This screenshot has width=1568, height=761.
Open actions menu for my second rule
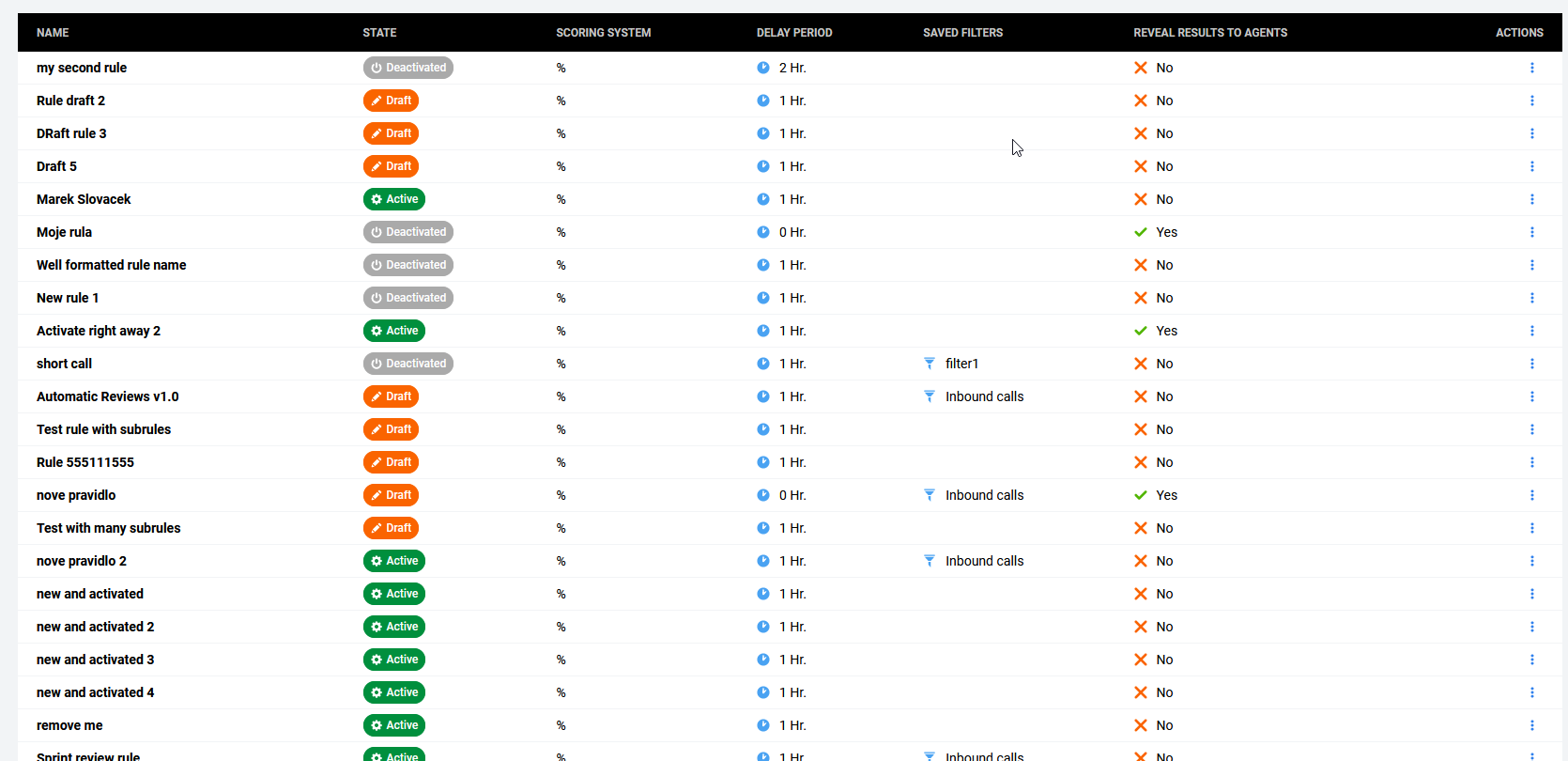click(1531, 68)
